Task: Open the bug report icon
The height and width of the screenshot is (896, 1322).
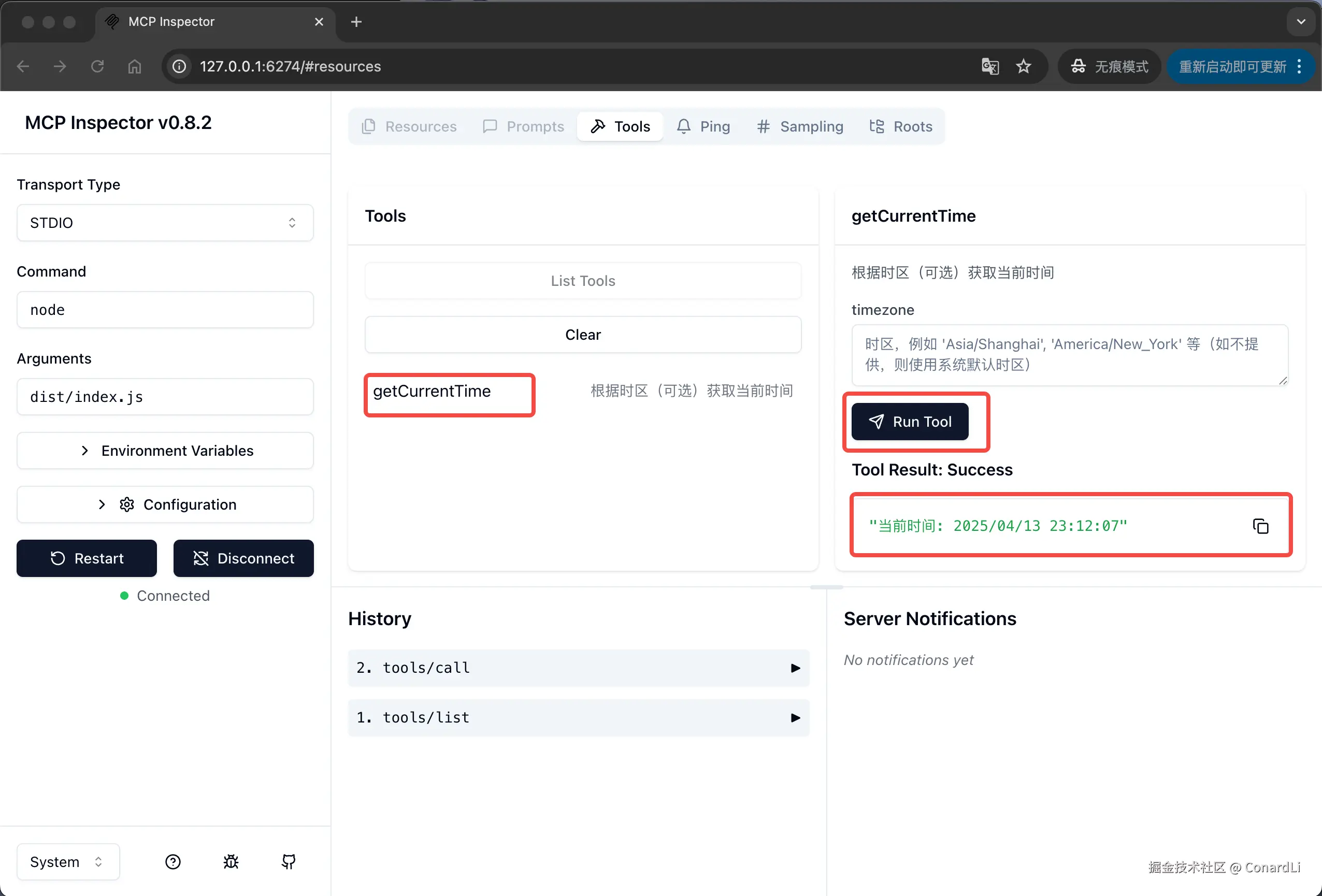Action: click(x=231, y=861)
